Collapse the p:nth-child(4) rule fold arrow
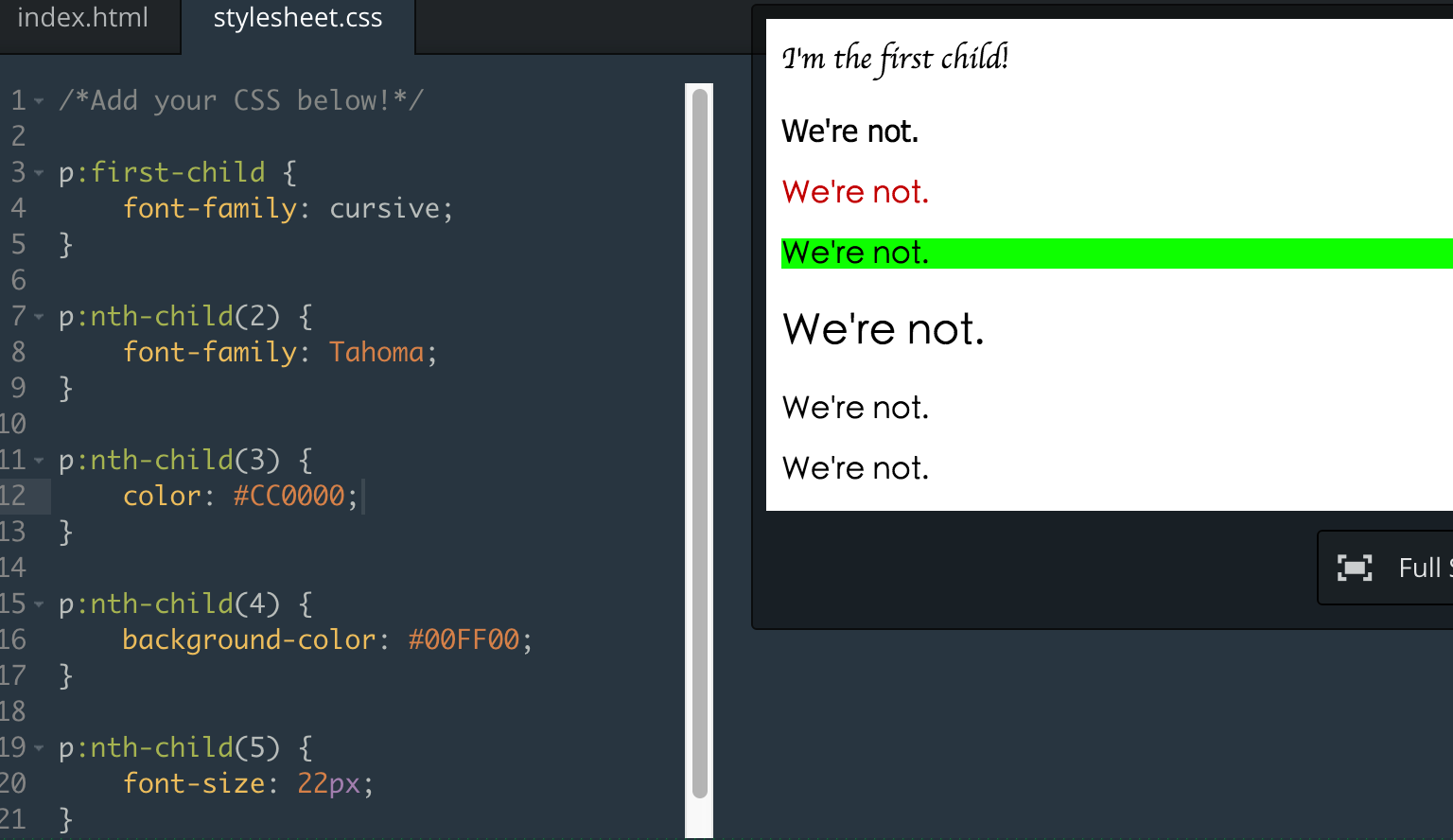This screenshot has width=1453, height=840. pyautogui.click(x=39, y=604)
